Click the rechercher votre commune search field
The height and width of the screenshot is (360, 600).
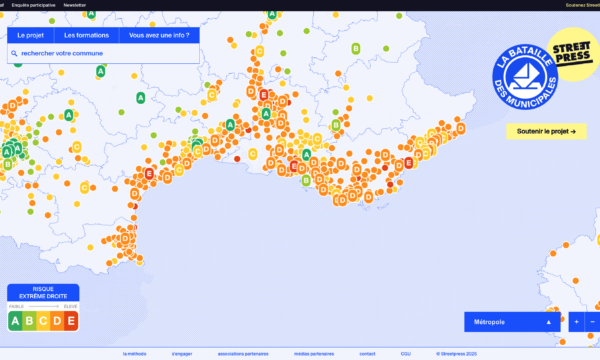[x=103, y=54]
